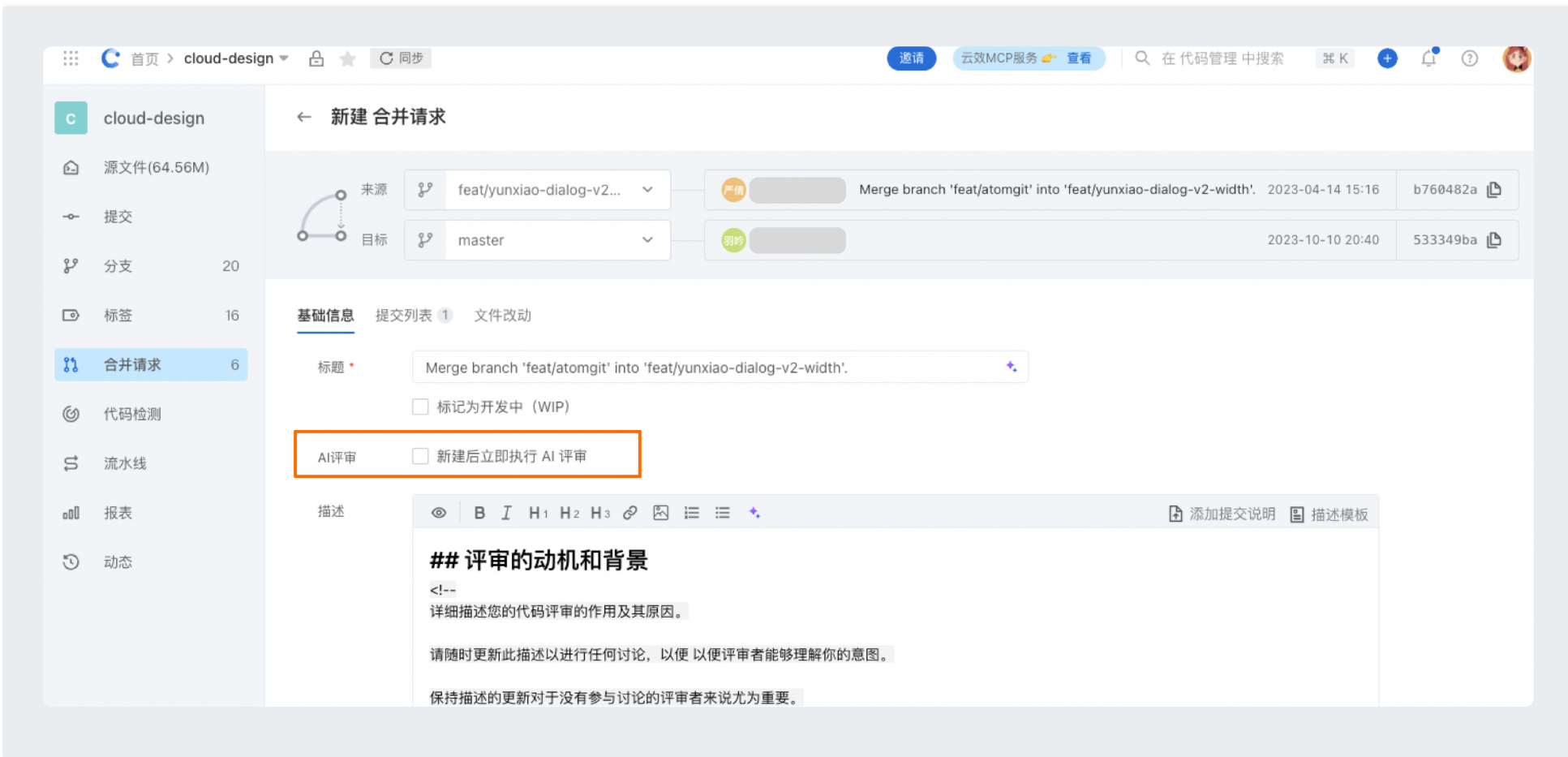Insert an image via the image icon
The height and width of the screenshot is (757, 1568).
(660, 512)
